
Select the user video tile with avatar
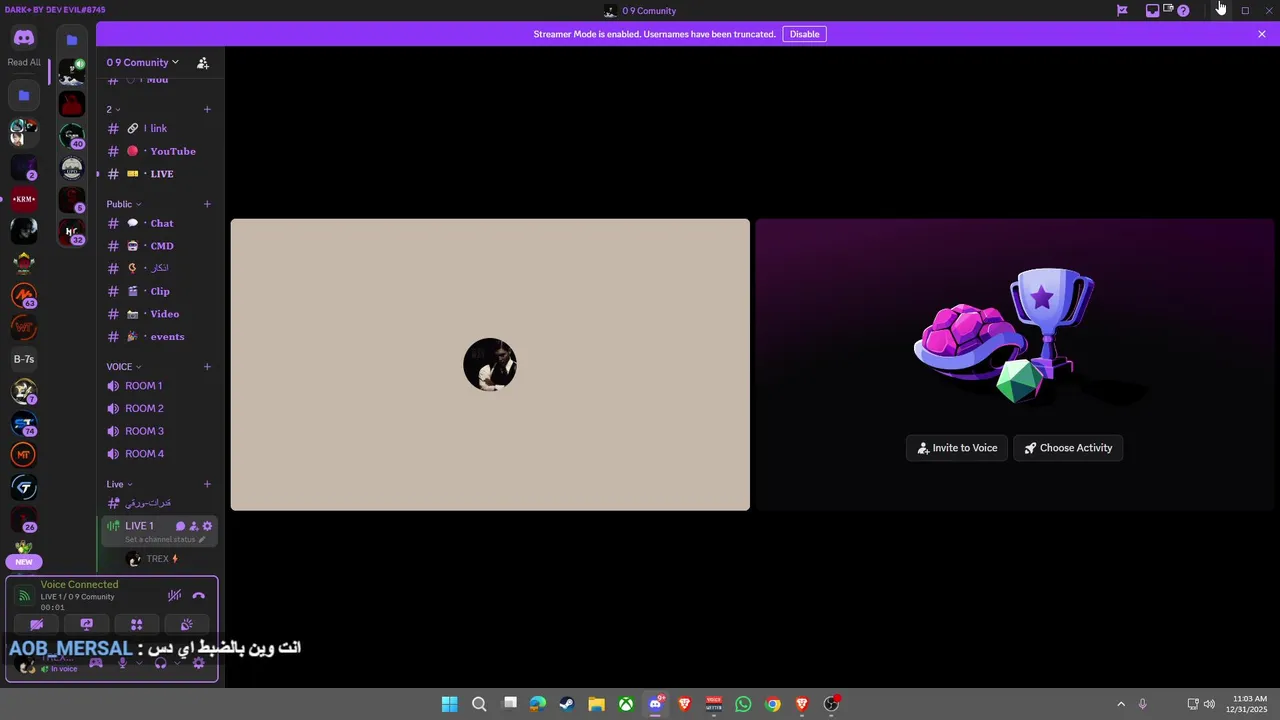pos(490,365)
